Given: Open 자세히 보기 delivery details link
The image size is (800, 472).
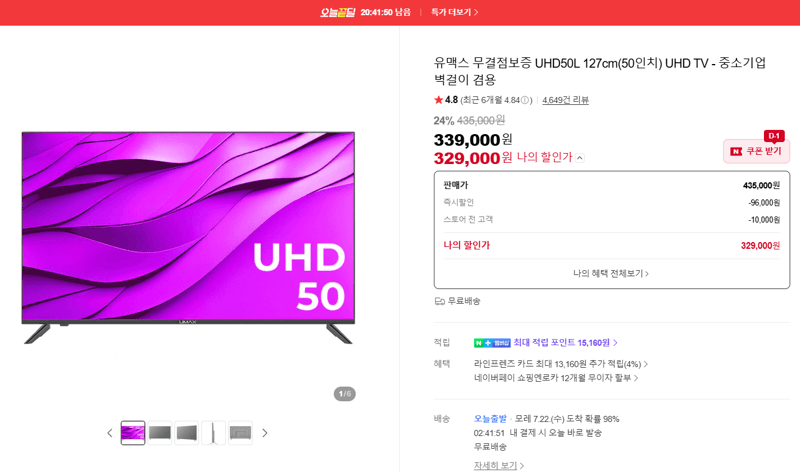Looking at the screenshot, I should click(x=498, y=465).
